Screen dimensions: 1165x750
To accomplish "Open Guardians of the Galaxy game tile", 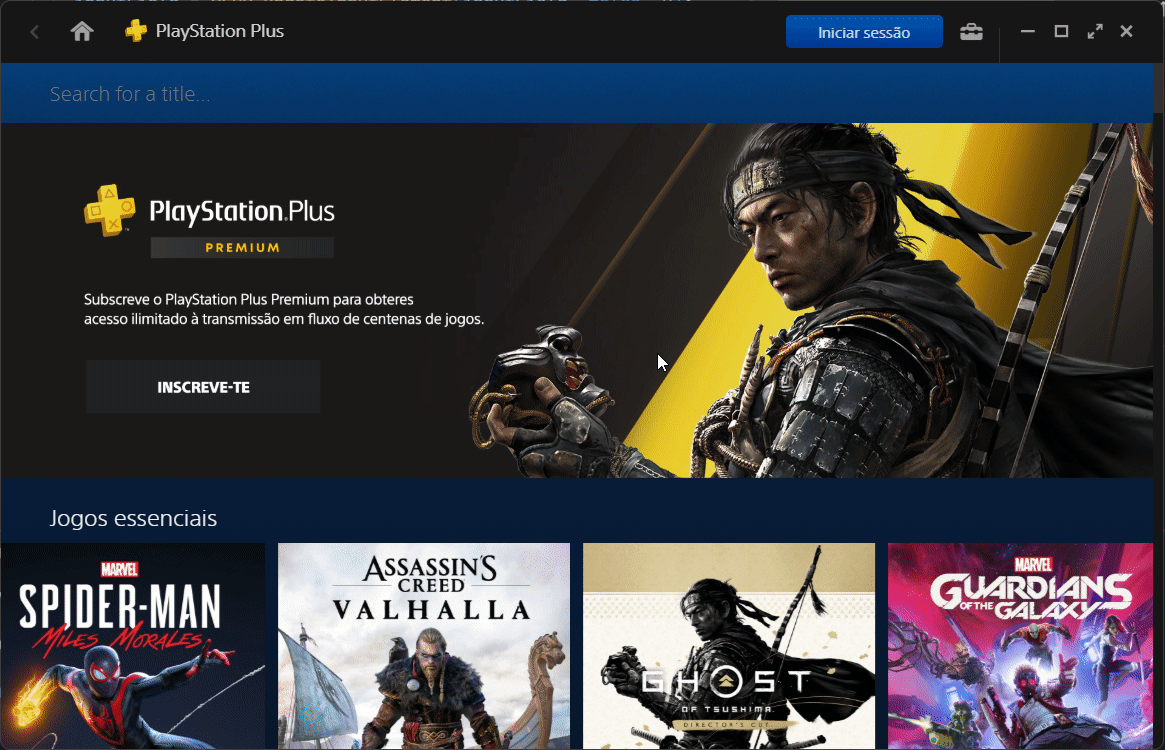I will [x=1021, y=646].
